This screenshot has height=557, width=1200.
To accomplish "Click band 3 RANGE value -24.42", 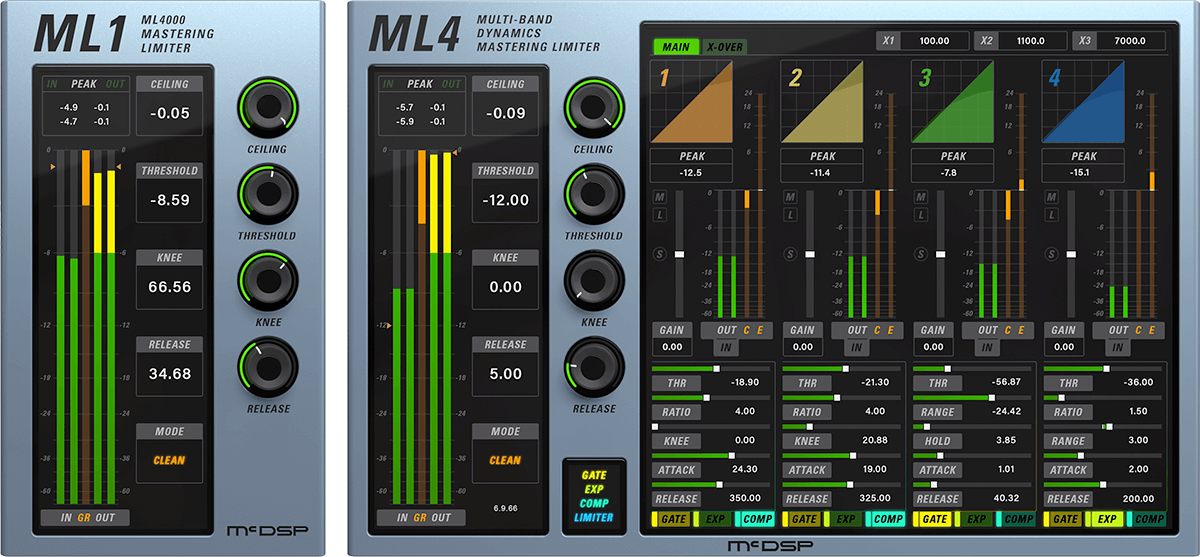I will point(1005,411).
